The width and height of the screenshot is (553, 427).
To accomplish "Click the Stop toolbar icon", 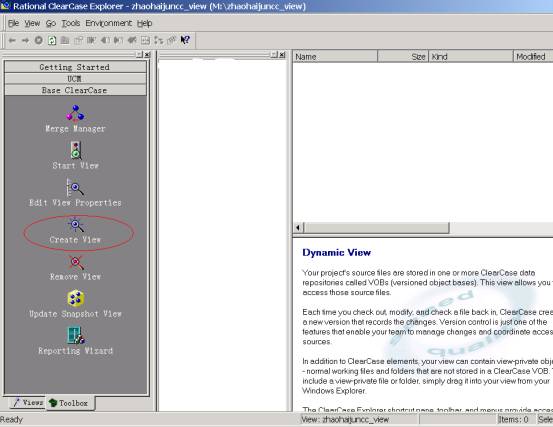I will [39, 40].
